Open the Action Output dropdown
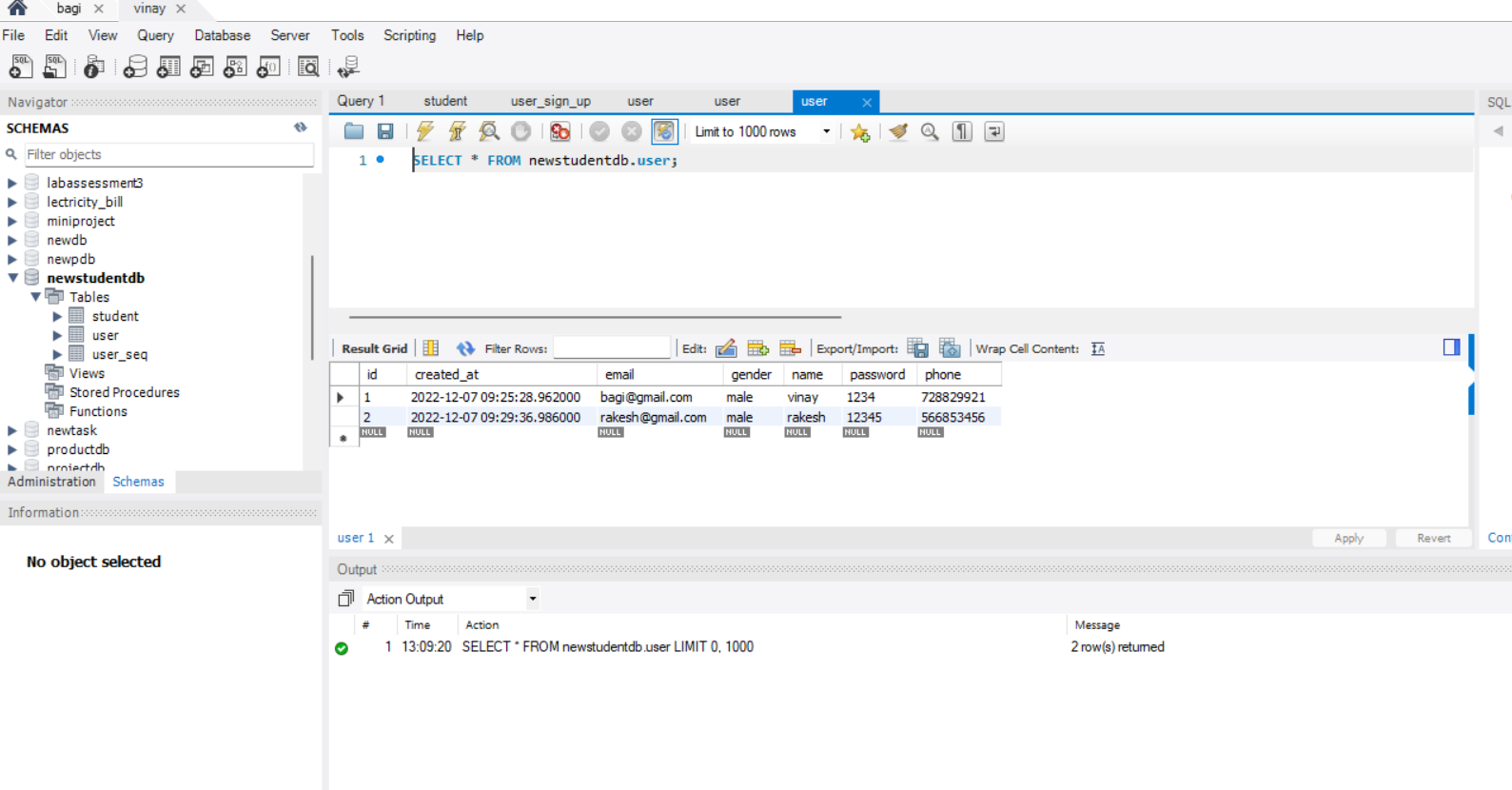 532,599
